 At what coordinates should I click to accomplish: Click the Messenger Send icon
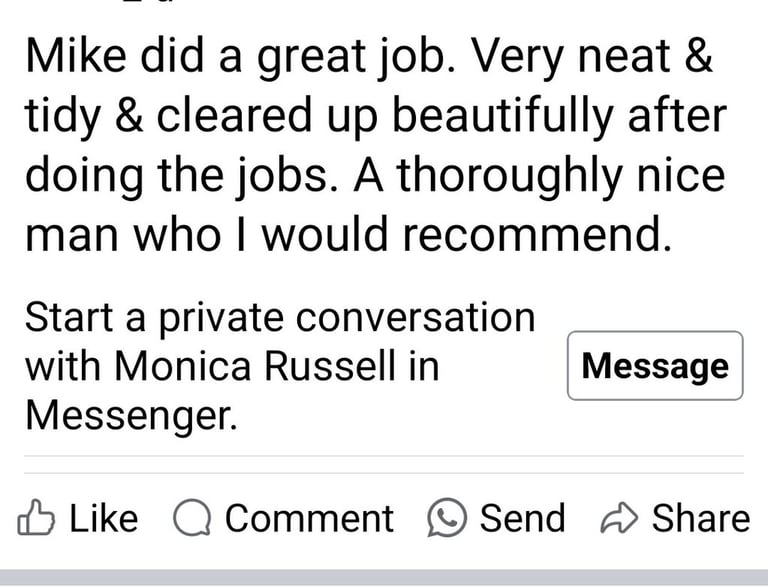coord(446,518)
